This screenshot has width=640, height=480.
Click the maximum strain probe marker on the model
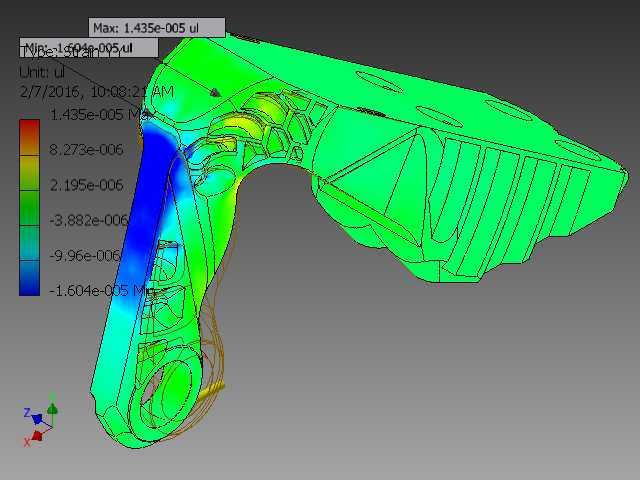click(216, 92)
